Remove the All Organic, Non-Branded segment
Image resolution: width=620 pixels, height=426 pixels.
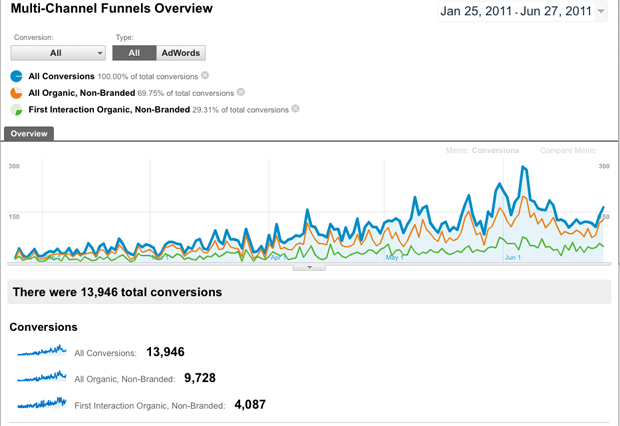tap(241, 93)
